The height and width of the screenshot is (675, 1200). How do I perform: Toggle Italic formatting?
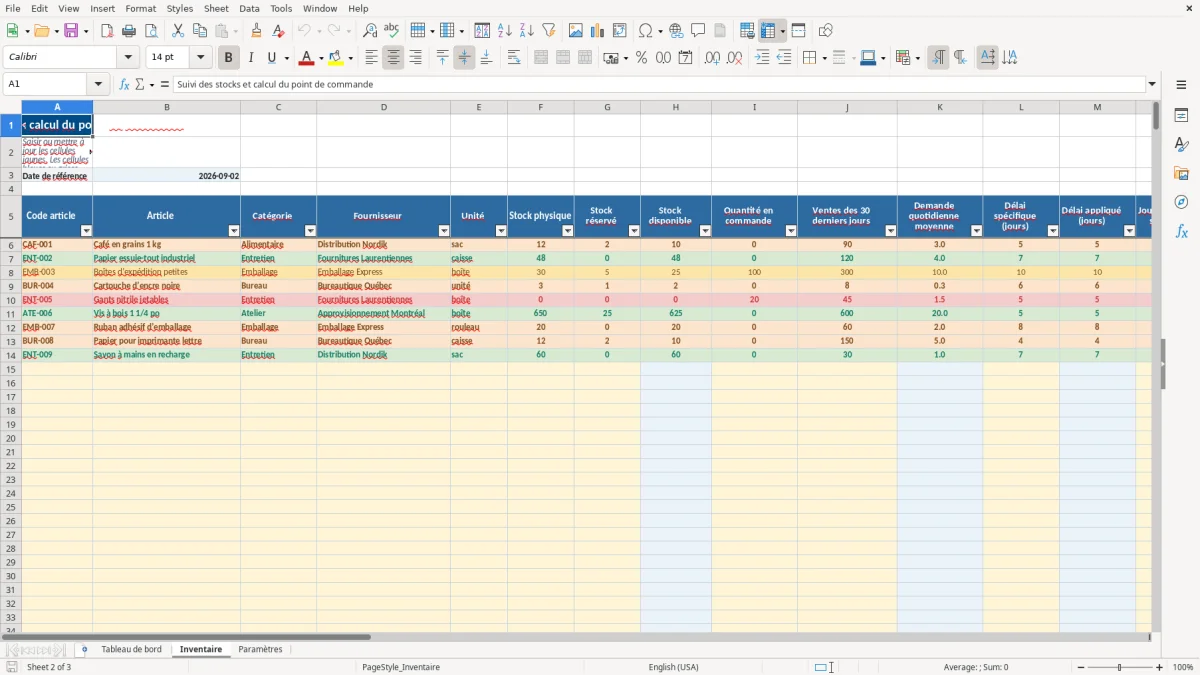coord(251,58)
